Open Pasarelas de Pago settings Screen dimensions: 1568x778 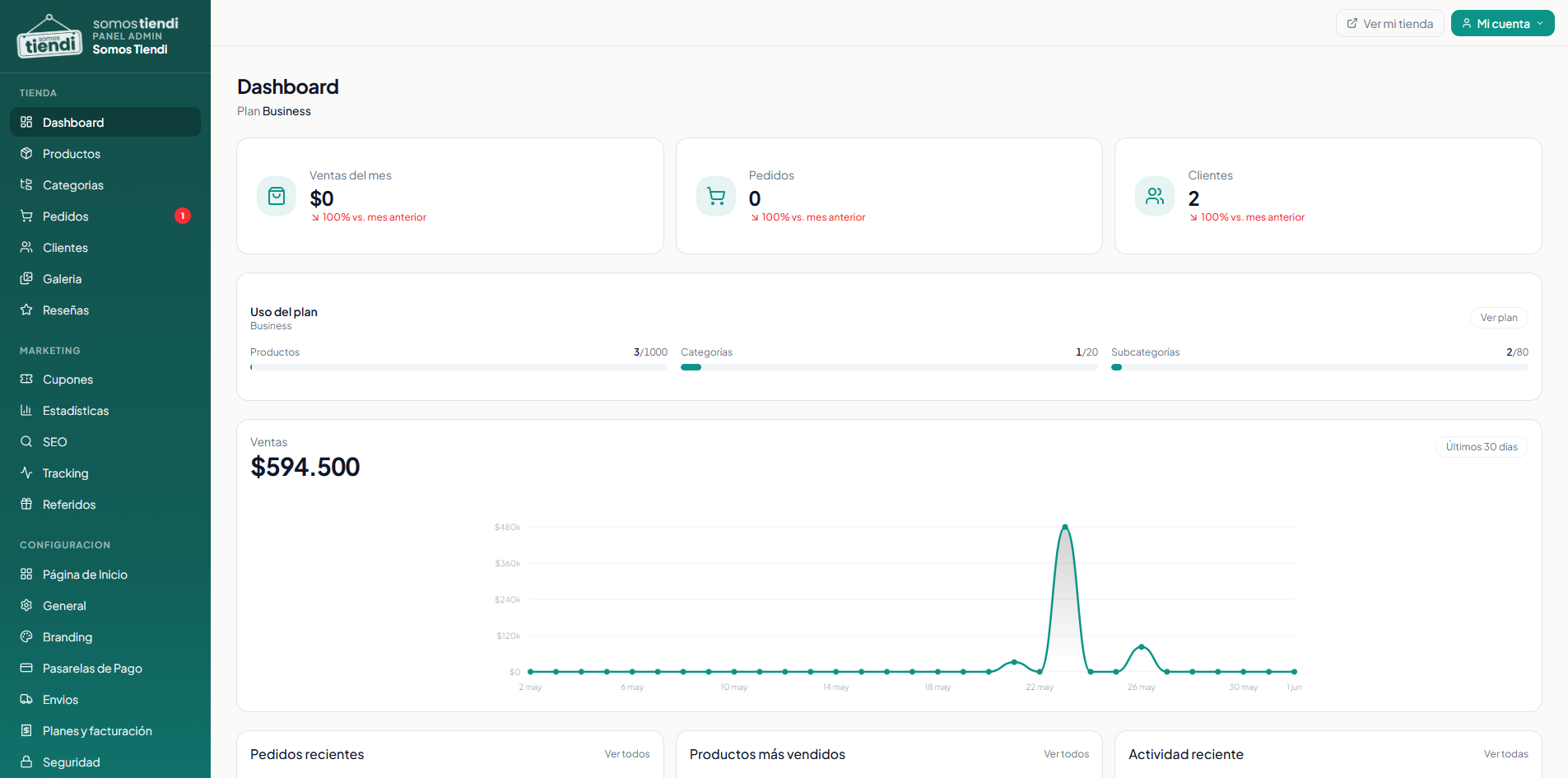(105, 668)
